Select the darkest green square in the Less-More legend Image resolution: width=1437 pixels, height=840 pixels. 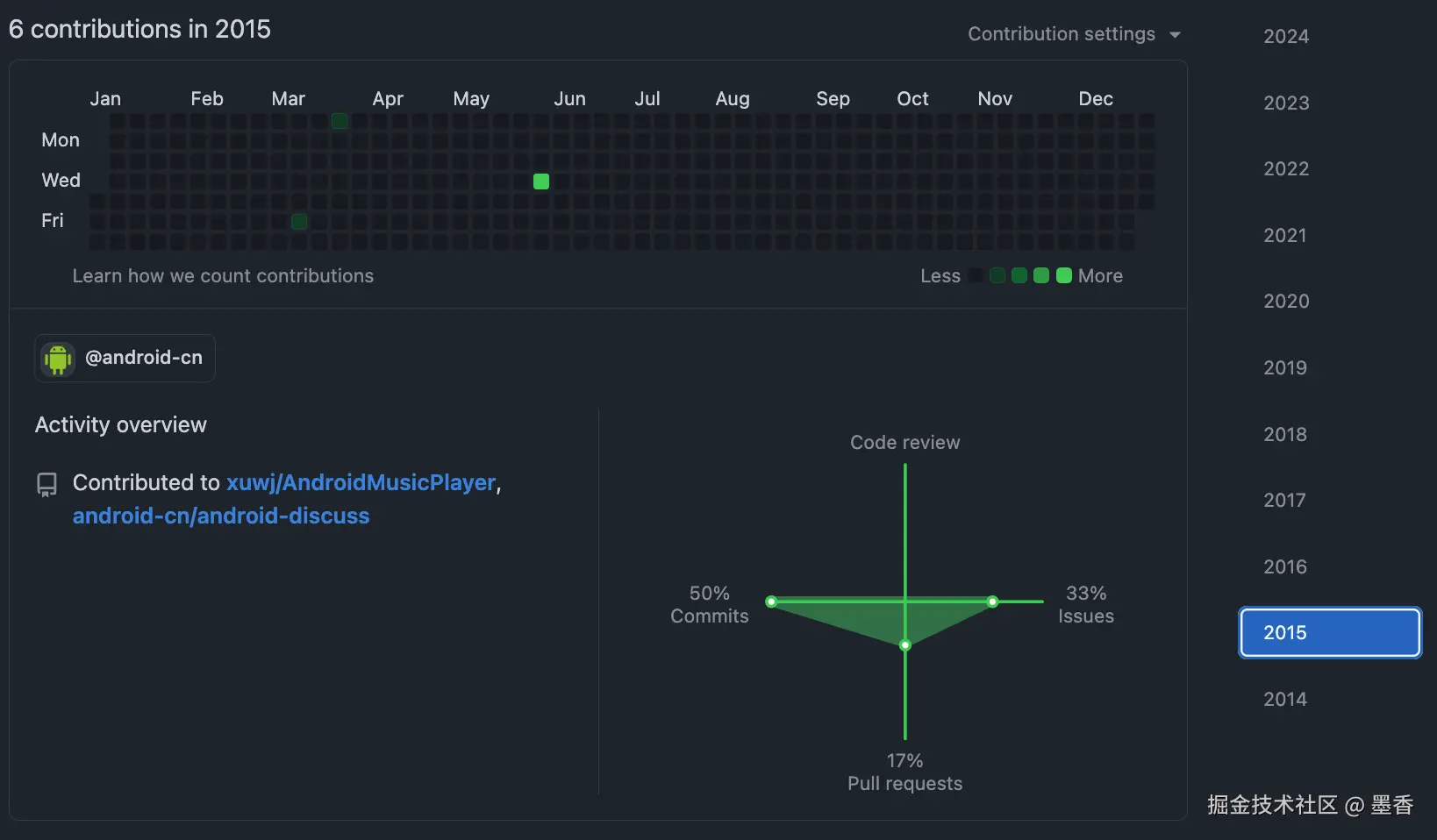tap(997, 275)
